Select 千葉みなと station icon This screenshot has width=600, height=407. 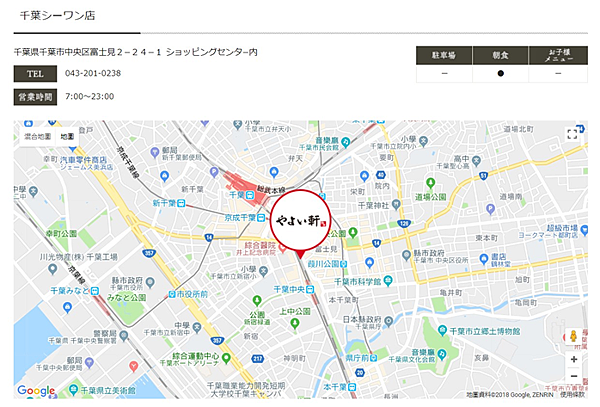(95, 291)
